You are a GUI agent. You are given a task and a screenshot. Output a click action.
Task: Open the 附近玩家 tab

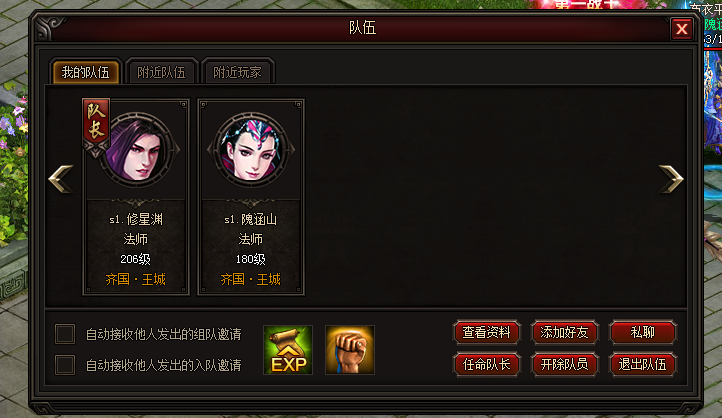click(238, 72)
